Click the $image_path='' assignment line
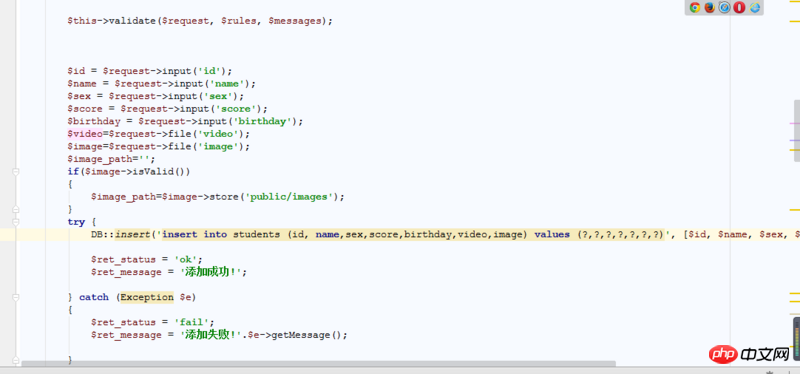Image resolution: width=800 pixels, height=374 pixels. 111,159
